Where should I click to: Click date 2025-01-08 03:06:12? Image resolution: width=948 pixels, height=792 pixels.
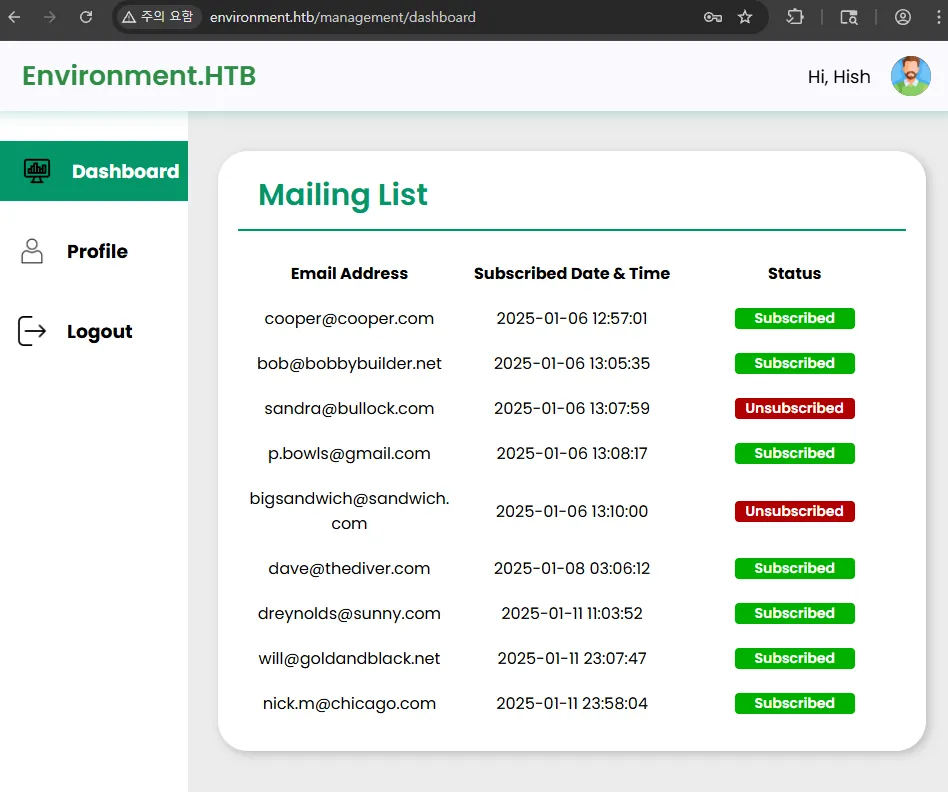tap(572, 568)
